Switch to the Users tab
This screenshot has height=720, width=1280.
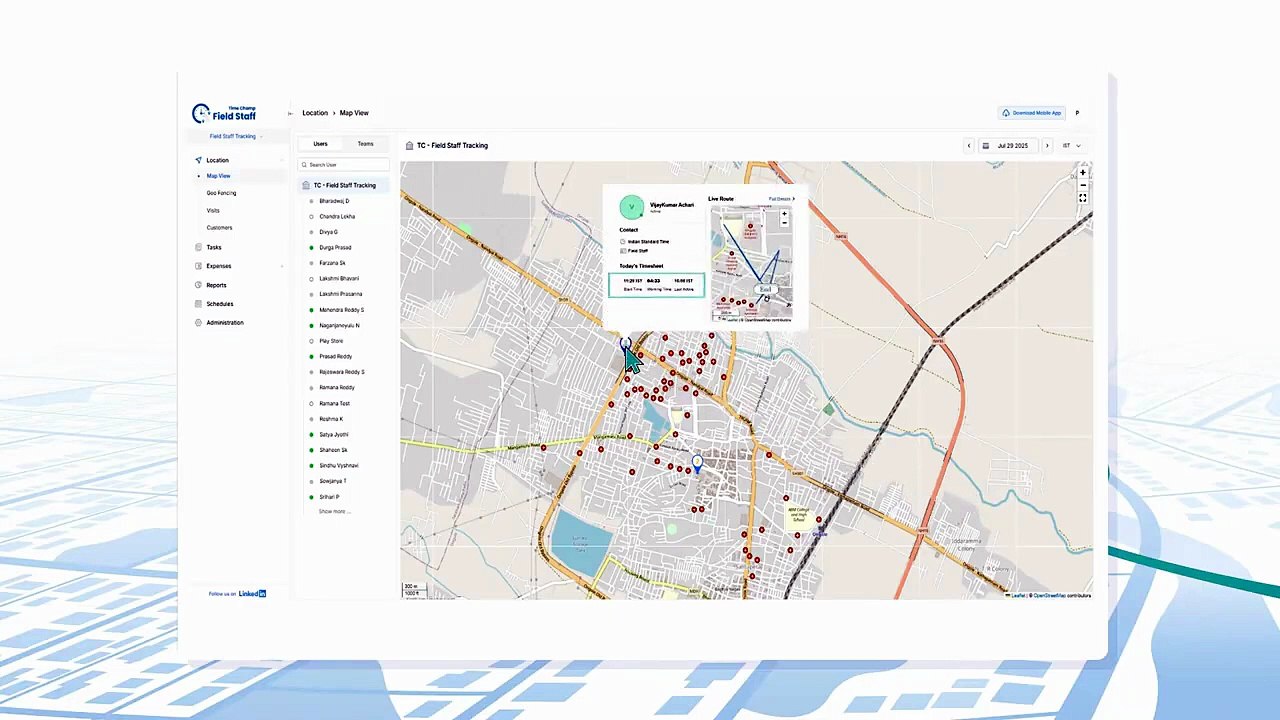(320, 144)
